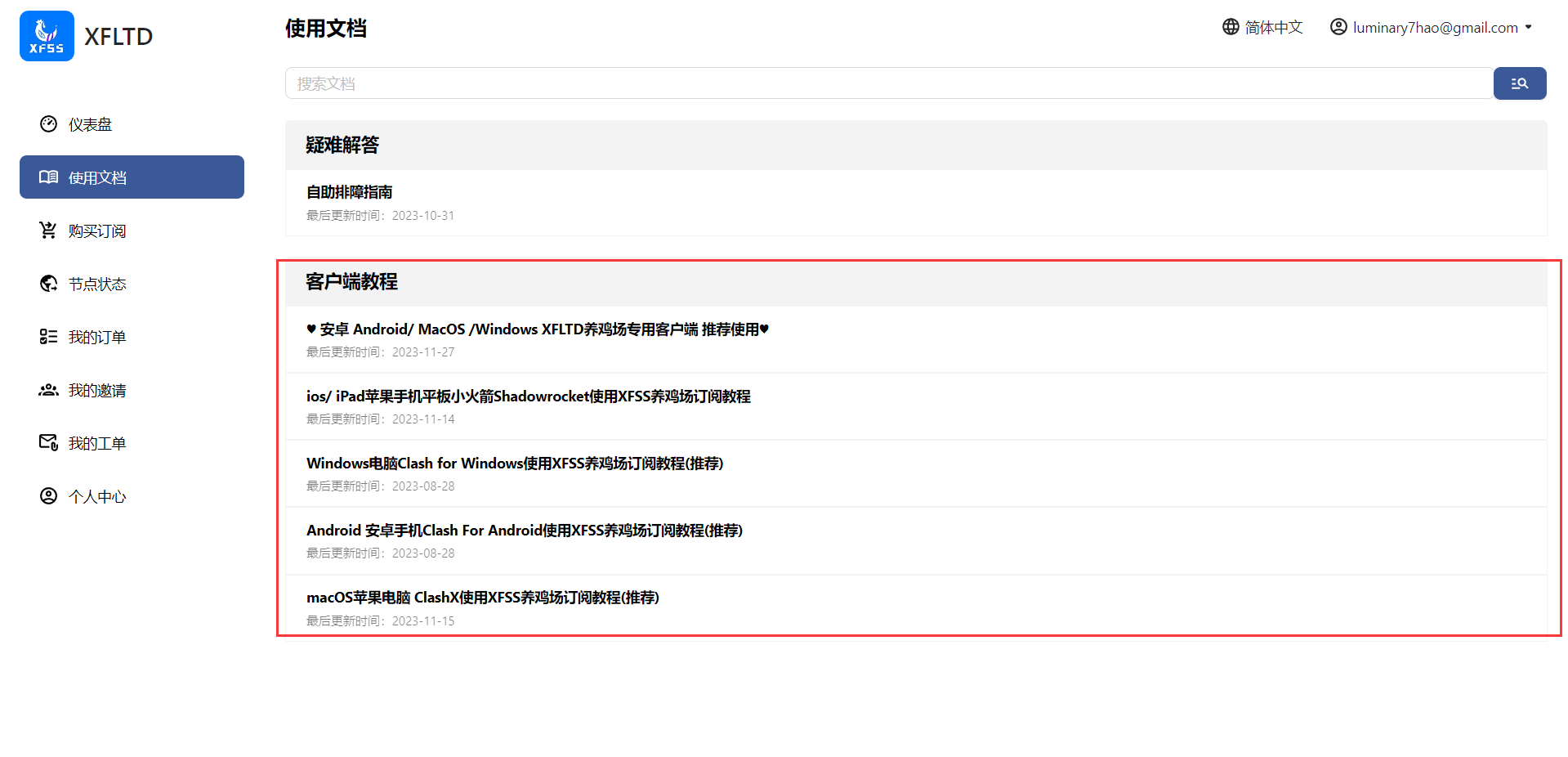Open the Shadowrocket iOS/iPad subscription tutorial
The height and width of the screenshot is (757, 1568).
pyautogui.click(x=528, y=396)
